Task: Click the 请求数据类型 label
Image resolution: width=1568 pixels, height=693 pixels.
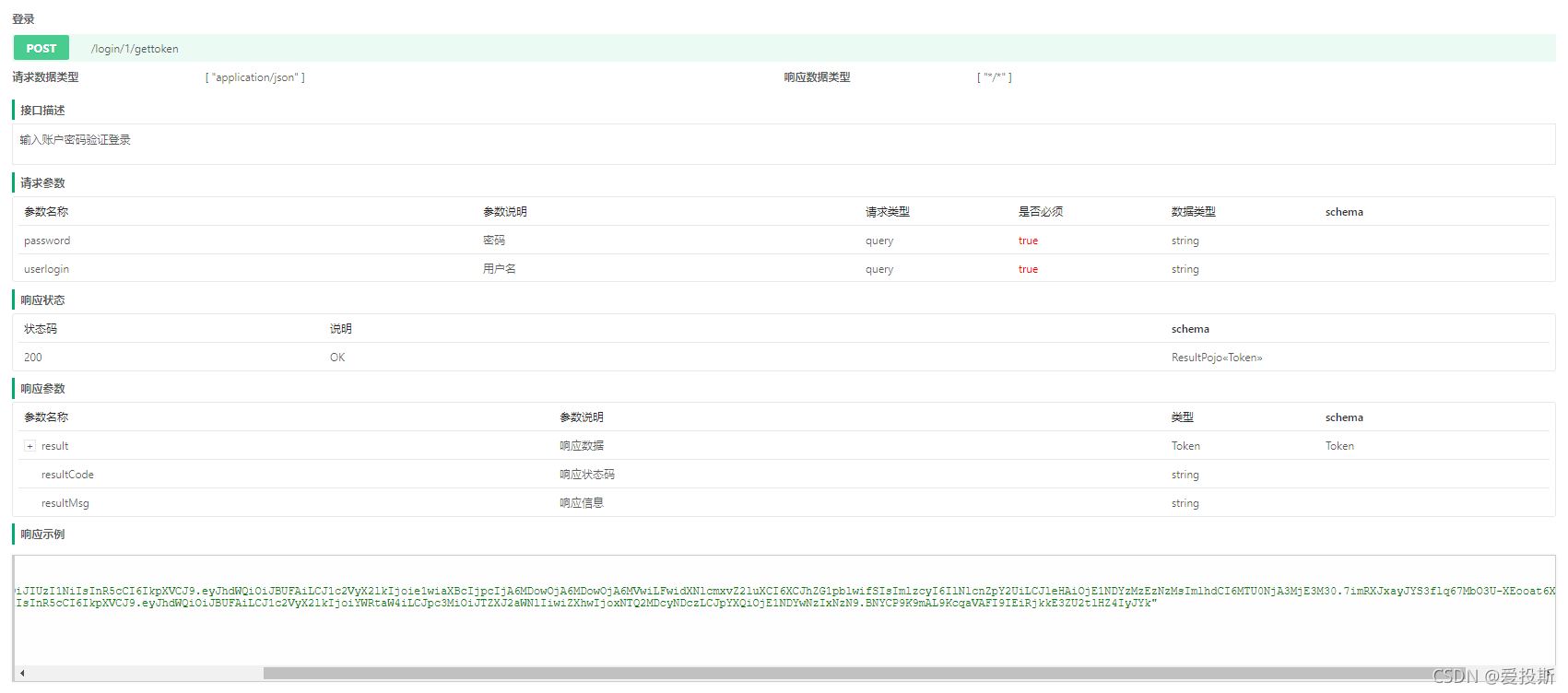Action: coord(45,77)
